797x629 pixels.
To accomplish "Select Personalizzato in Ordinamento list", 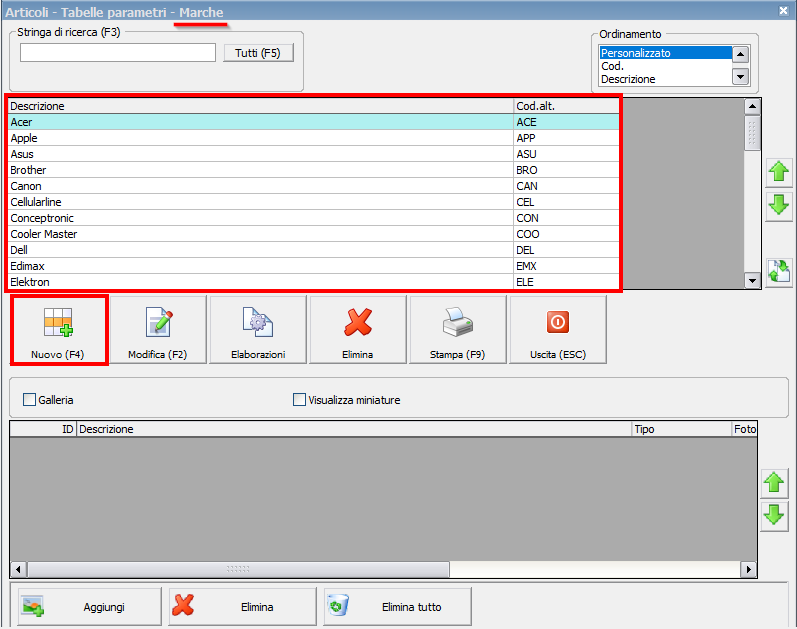I will 666,53.
